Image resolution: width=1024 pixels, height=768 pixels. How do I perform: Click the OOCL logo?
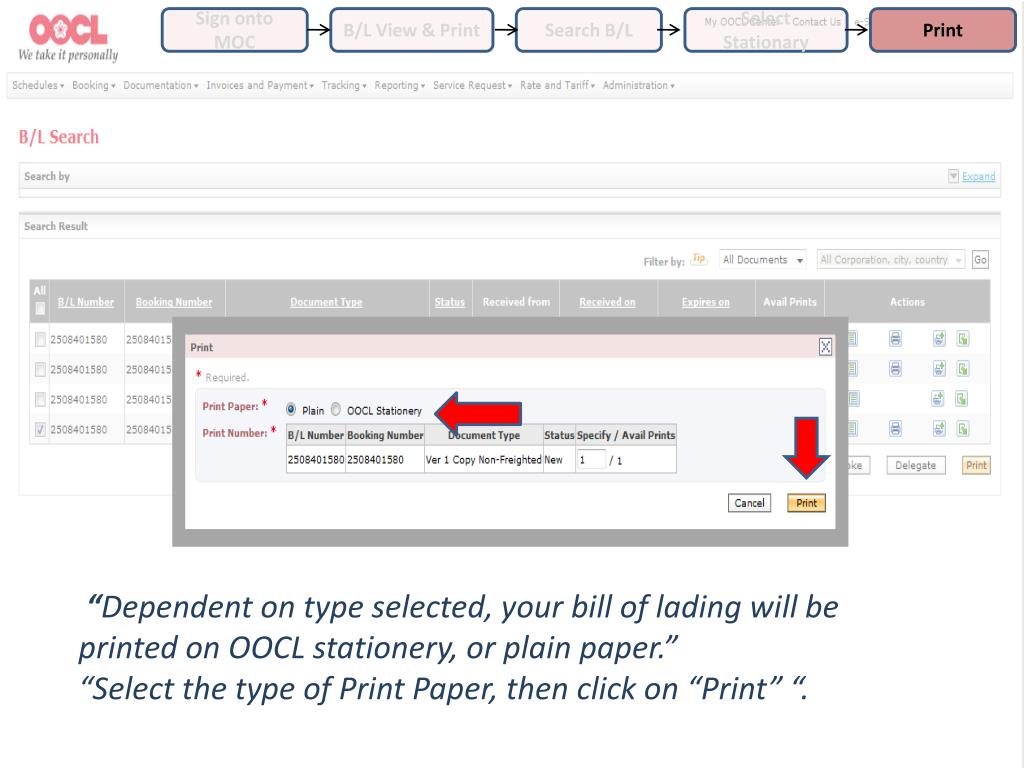[68, 38]
